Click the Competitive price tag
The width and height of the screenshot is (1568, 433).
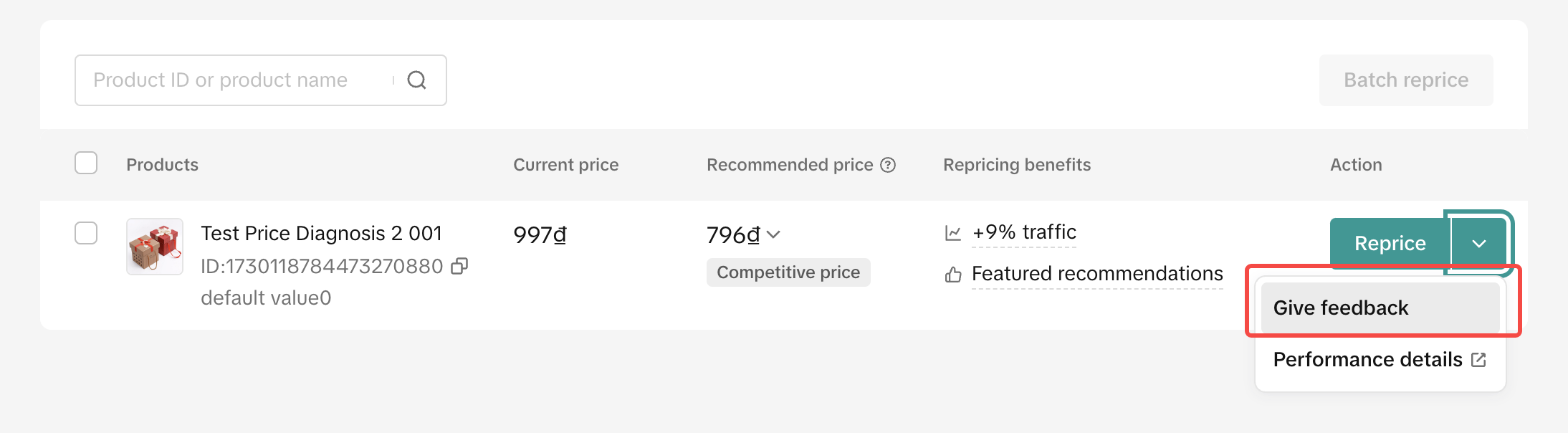click(x=788, y=272)
